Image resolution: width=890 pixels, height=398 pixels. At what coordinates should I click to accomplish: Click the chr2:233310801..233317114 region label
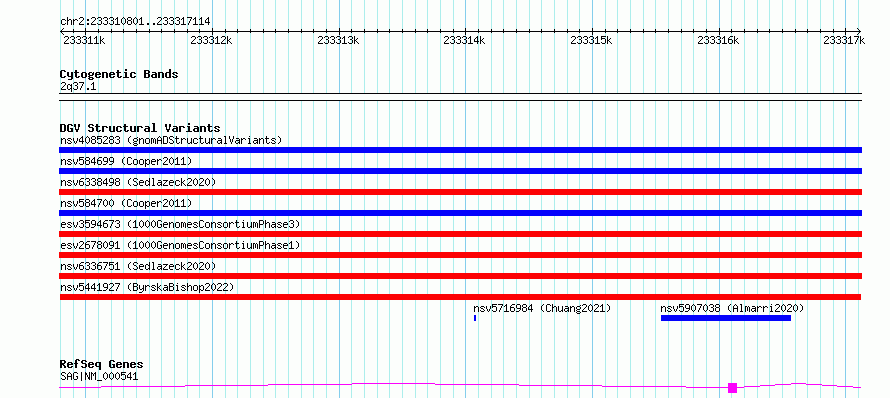(x=135, y=22)
